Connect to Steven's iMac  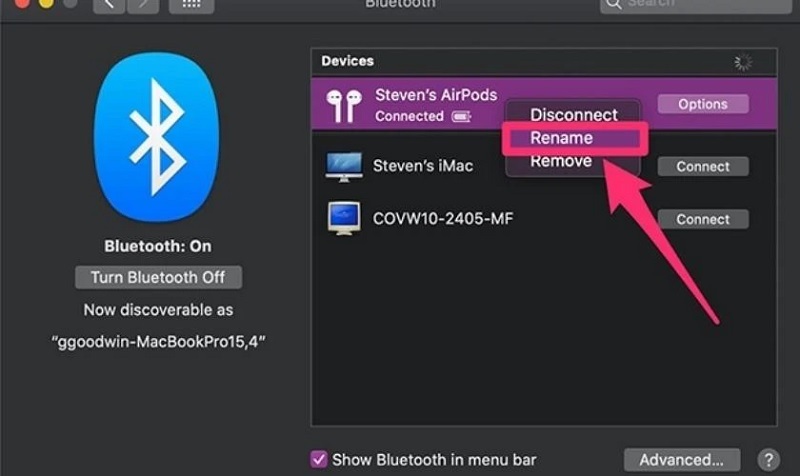pyautogui.click(x=702, y=166)
